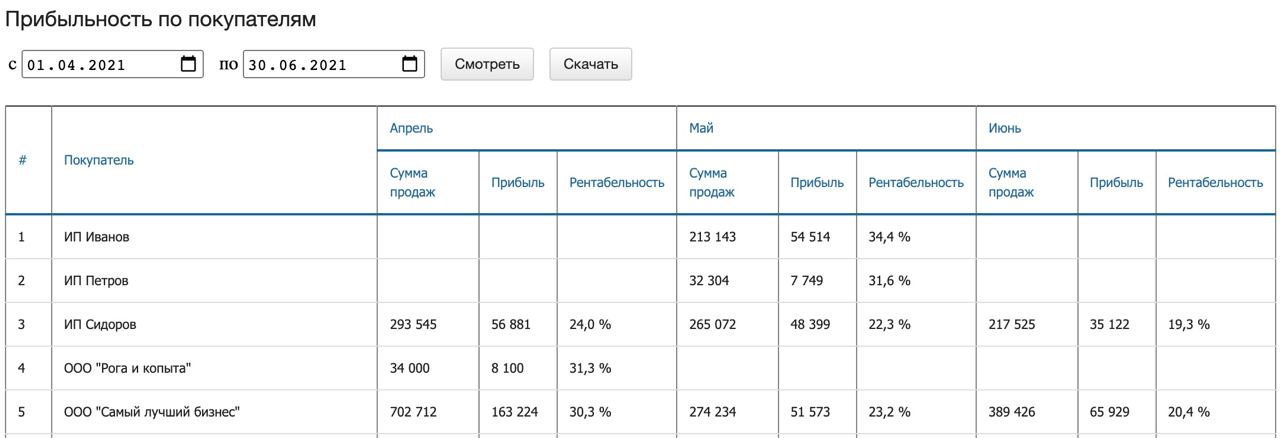
Task: Click profitability value 30,3 %
Action: 590,412
